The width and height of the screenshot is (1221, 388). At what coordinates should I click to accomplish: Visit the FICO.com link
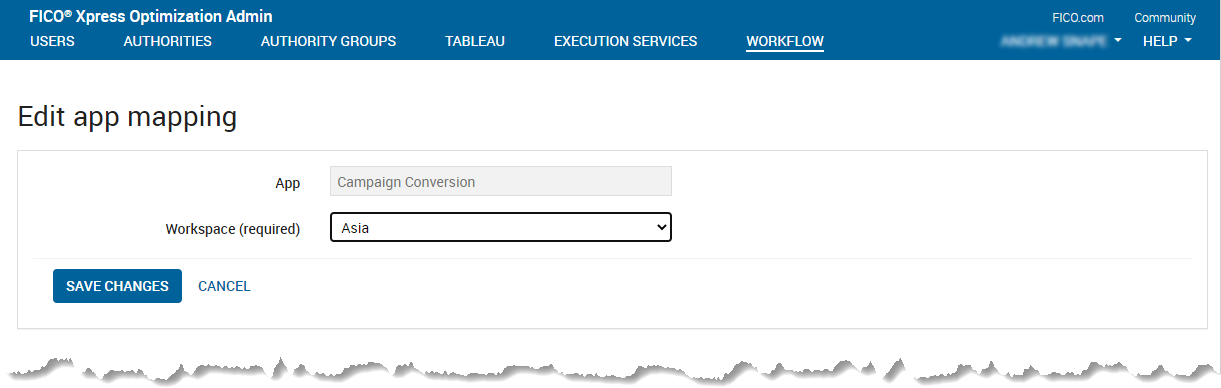1078,18
